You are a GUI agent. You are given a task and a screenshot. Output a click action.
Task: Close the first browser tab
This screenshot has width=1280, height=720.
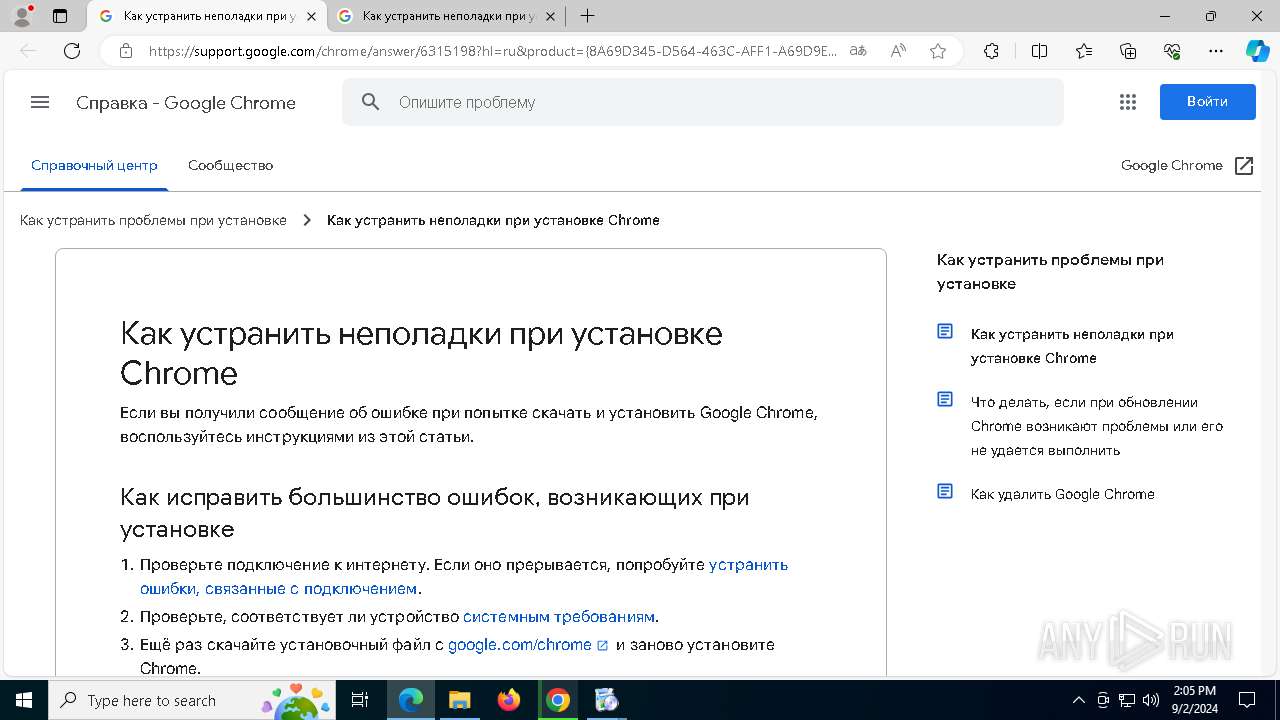pyautogui.click(x=311, y=16)
